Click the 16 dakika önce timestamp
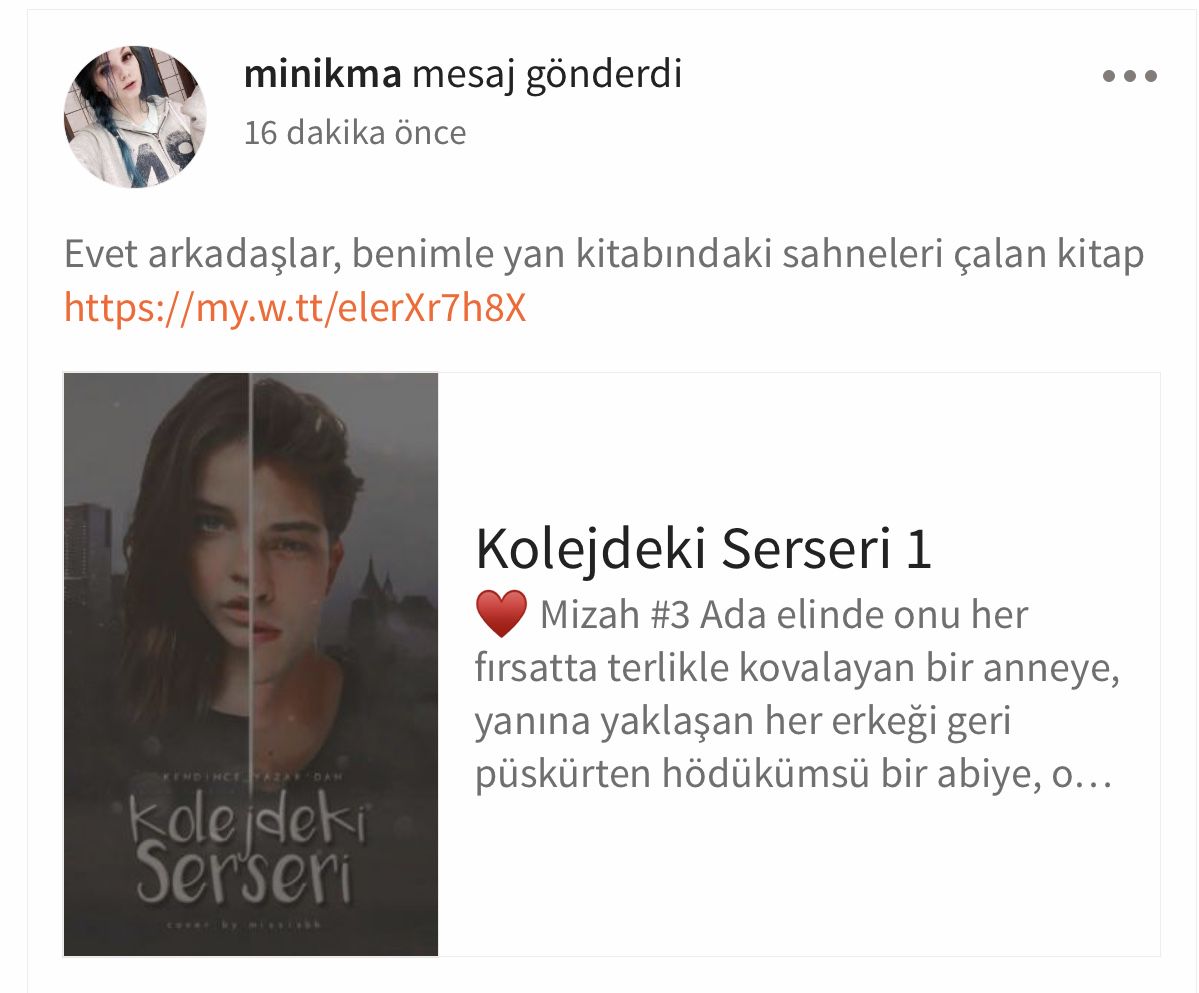This screenshot has height=993, width=1199. pyautogui.click(x=355, y=133)
